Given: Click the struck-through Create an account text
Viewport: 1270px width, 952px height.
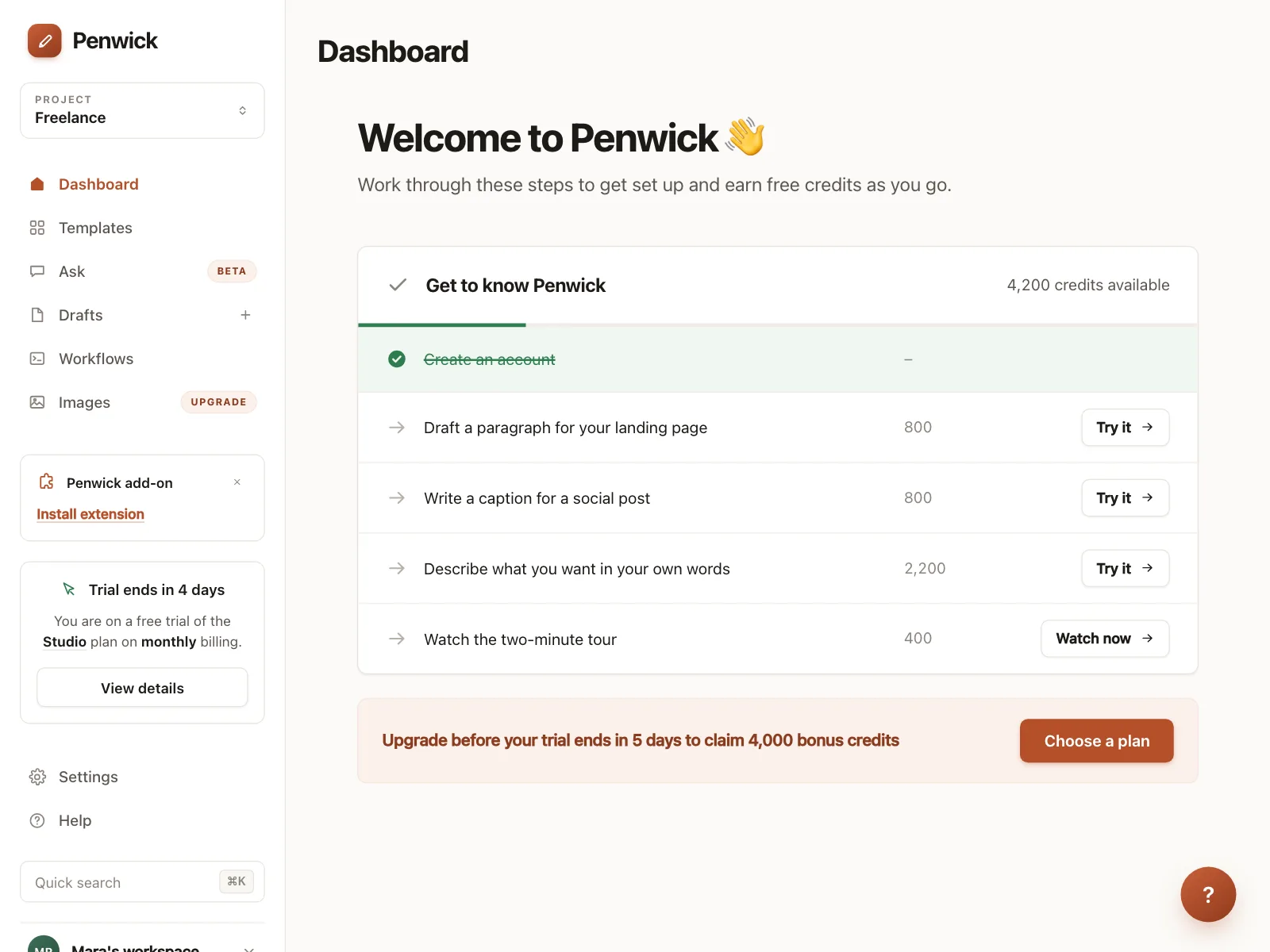Looking at the screenshot, I should 490,359.
